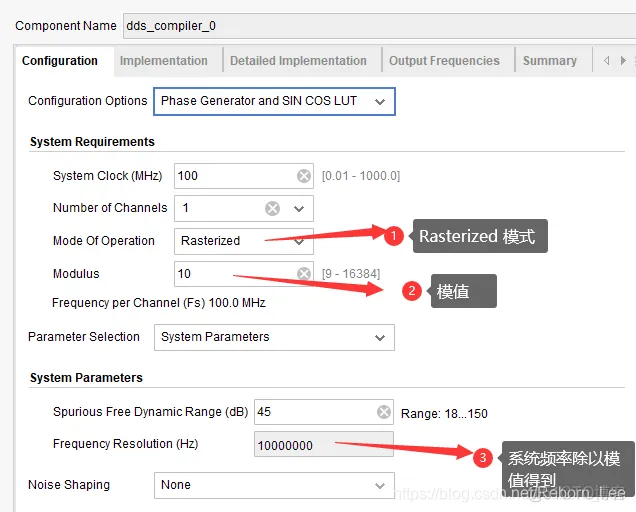Click the System Parameters heading

tap(86, 378)
